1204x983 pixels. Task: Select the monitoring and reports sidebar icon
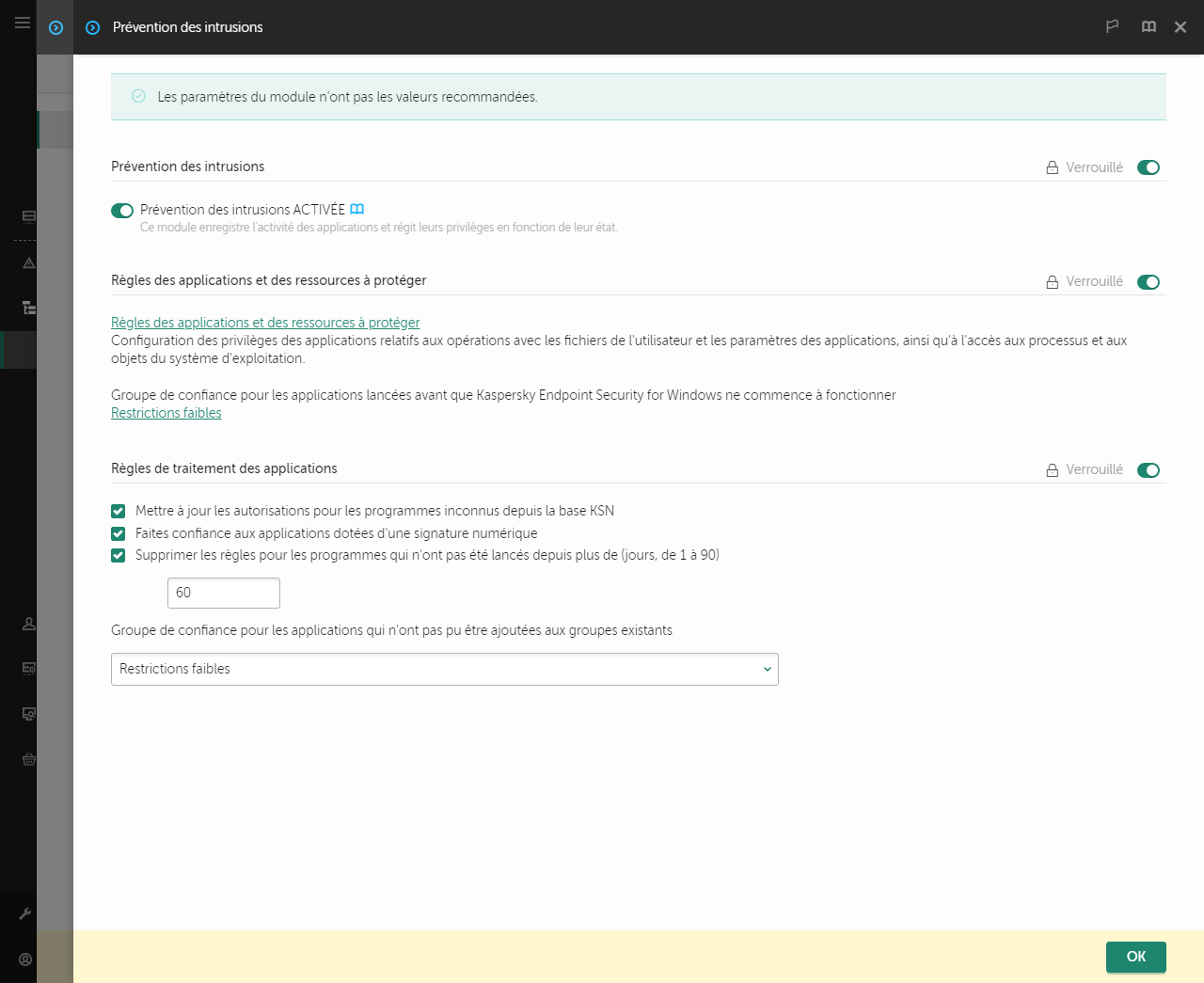(x=28, y=215)
